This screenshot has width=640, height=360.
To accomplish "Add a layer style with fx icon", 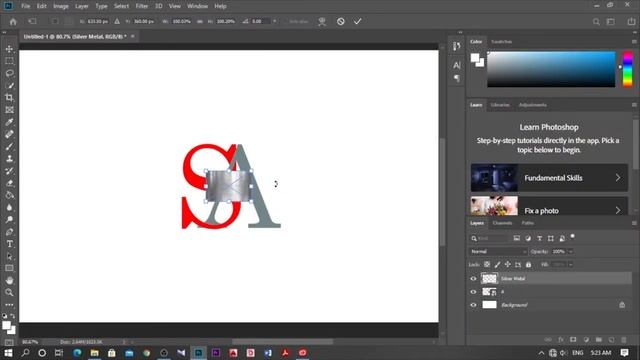I will (561, 340).
